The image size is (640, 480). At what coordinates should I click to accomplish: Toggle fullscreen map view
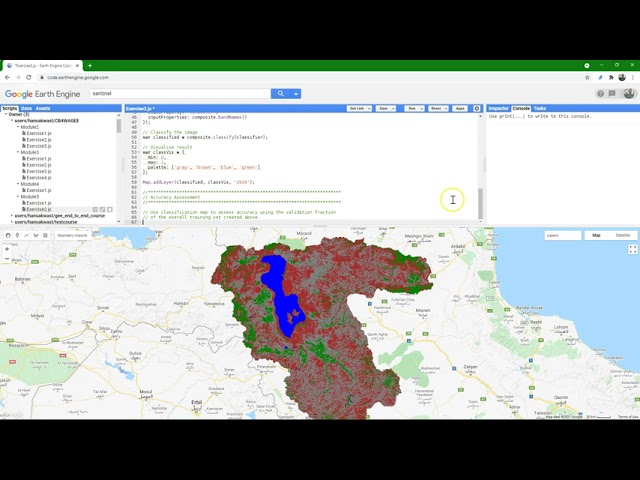click(633, 249)
